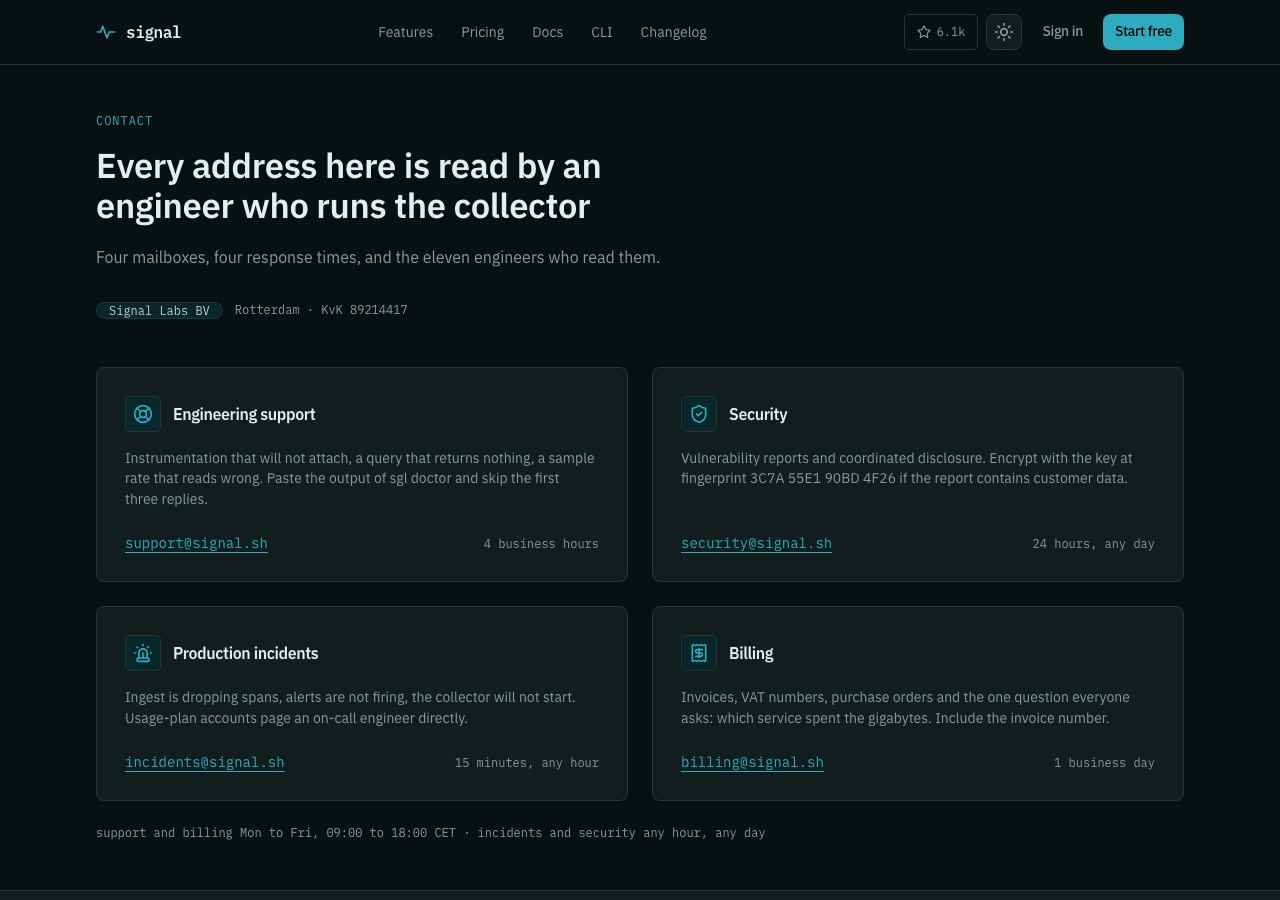
Task: Click the '24 hours, any day' response time
Action: coord(1093,544)
